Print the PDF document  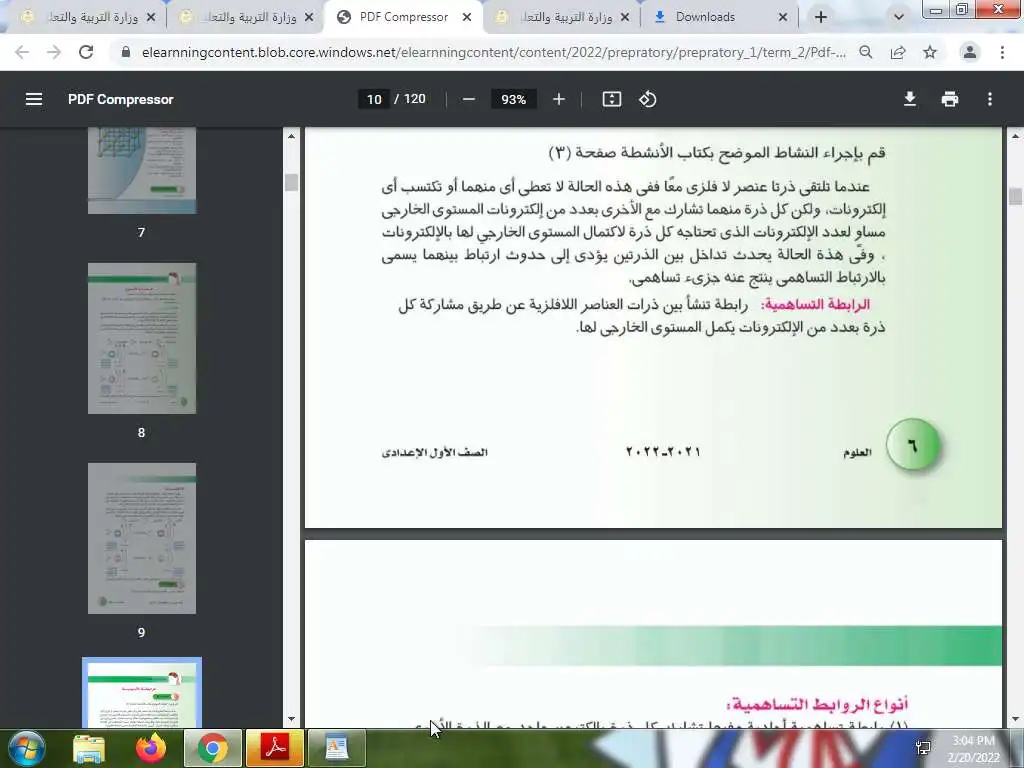point(950,99)
